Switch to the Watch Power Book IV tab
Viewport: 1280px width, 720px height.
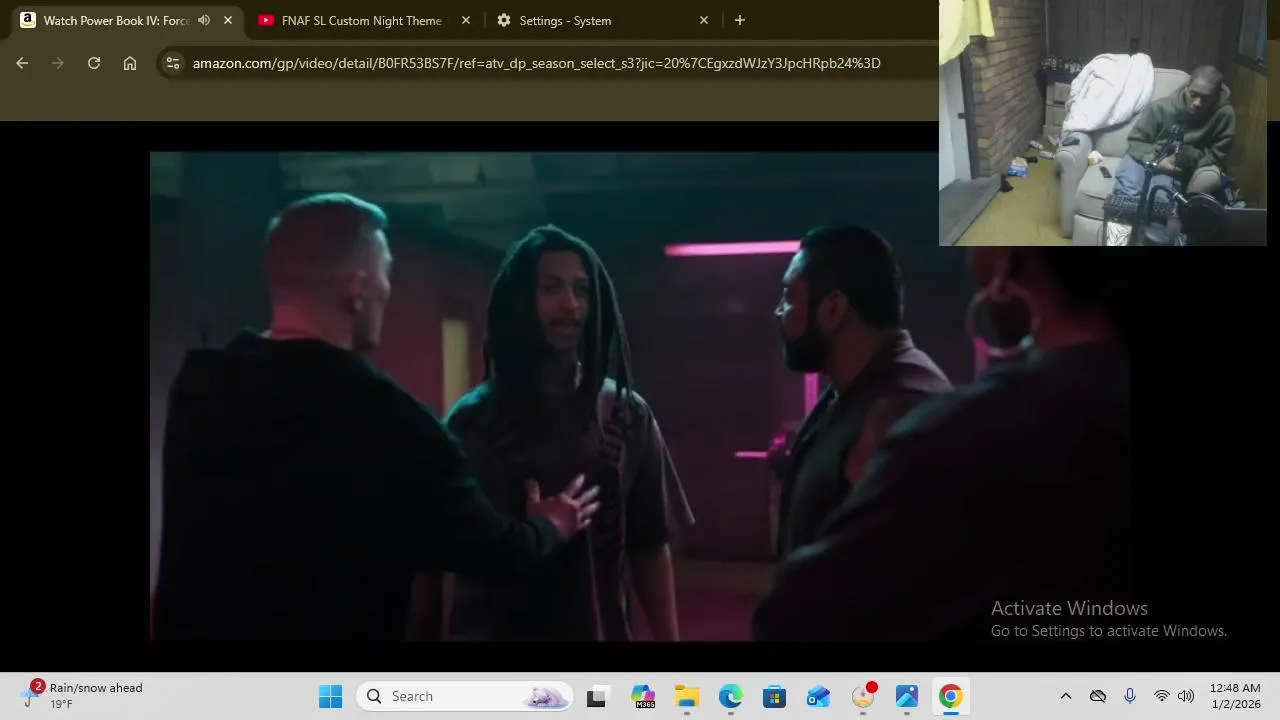[118, 20]
